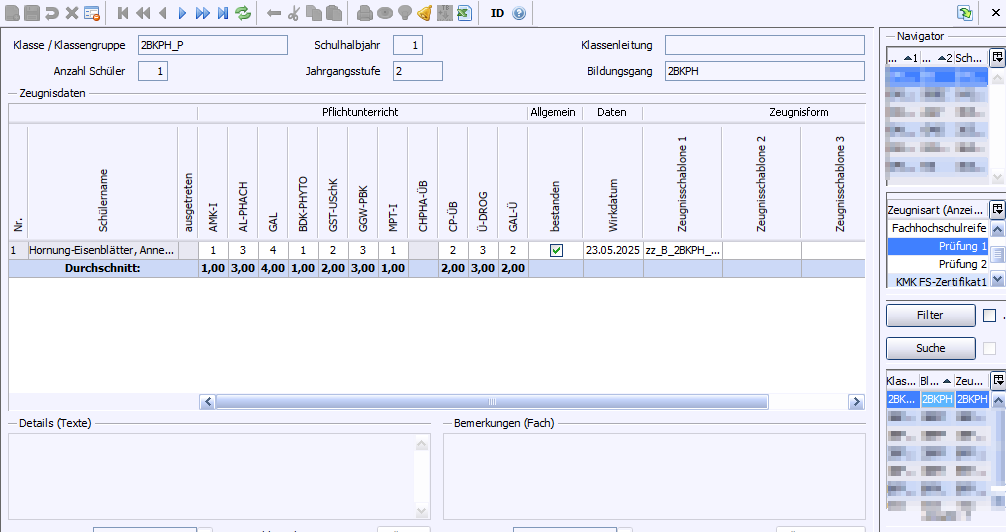Tick the checkbox beside the Filter button
This screenshot has width=1006, height=532.
tap(989, 316)
